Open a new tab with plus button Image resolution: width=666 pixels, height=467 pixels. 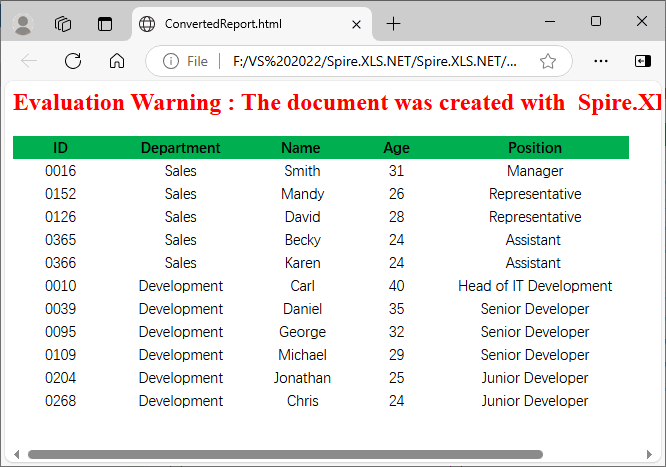[393, 24]
